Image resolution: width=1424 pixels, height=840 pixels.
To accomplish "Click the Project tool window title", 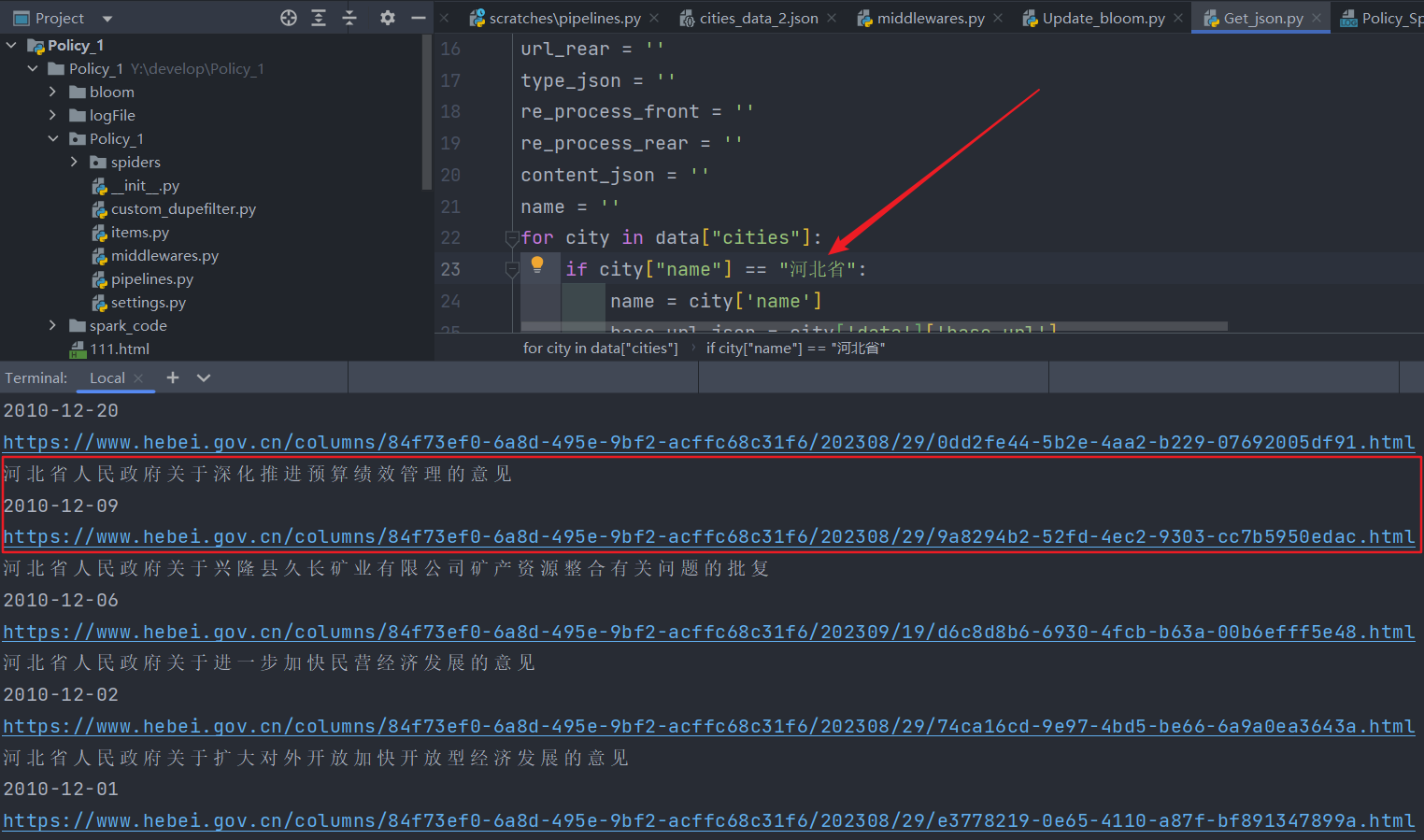I will (x=60, y=19).
